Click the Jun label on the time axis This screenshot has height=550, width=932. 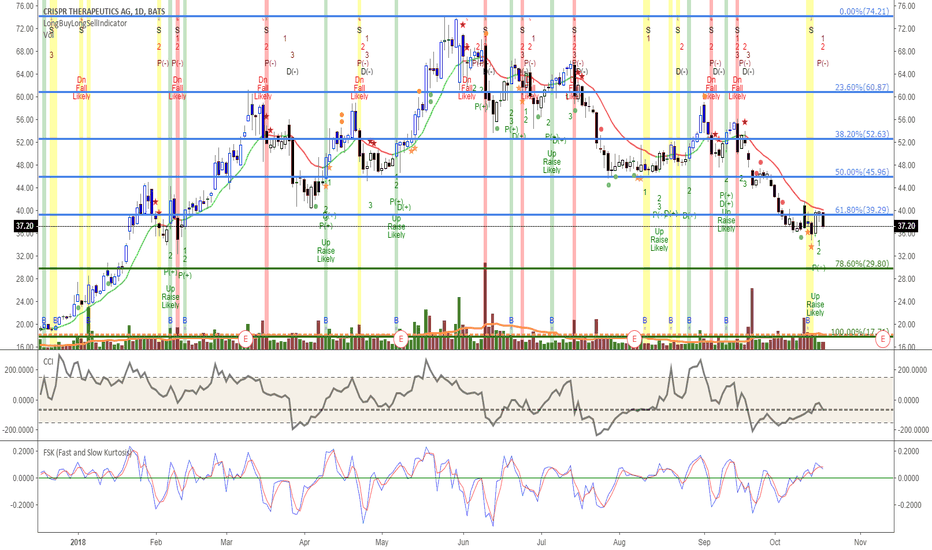pos(463,542)
